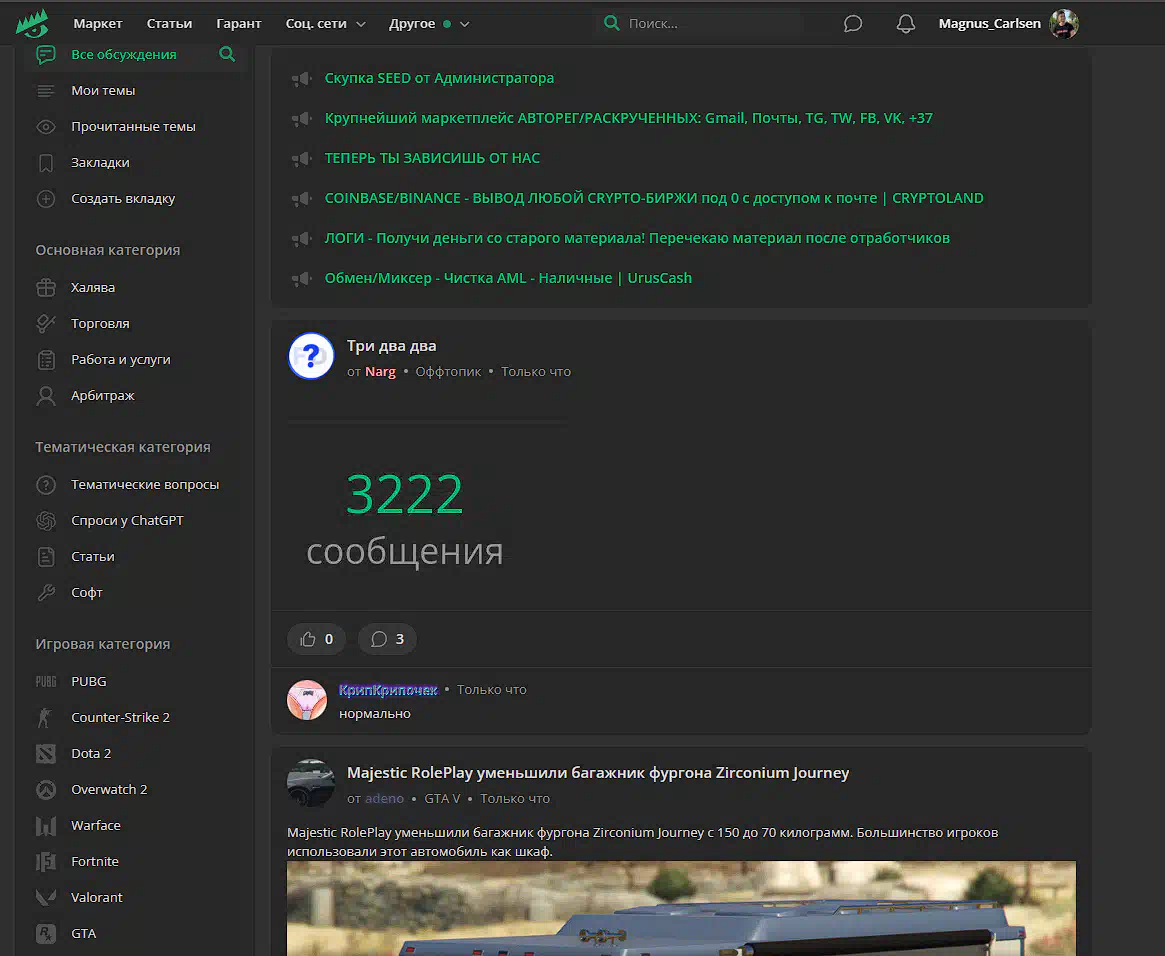1165x956 pixels.
Task: Click the Warface logo icon
Action: pos(46,825)
